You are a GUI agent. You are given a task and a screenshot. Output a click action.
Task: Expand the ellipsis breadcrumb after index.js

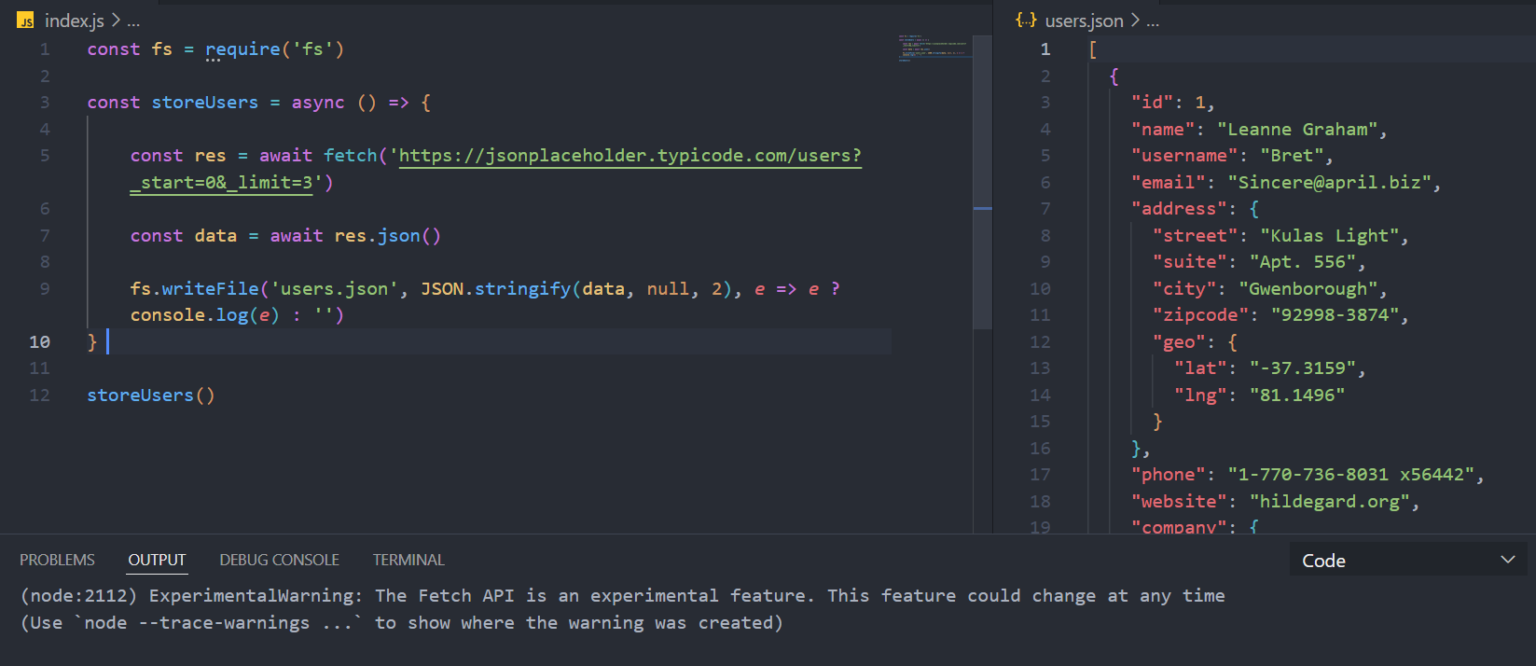tap(134, 21)
